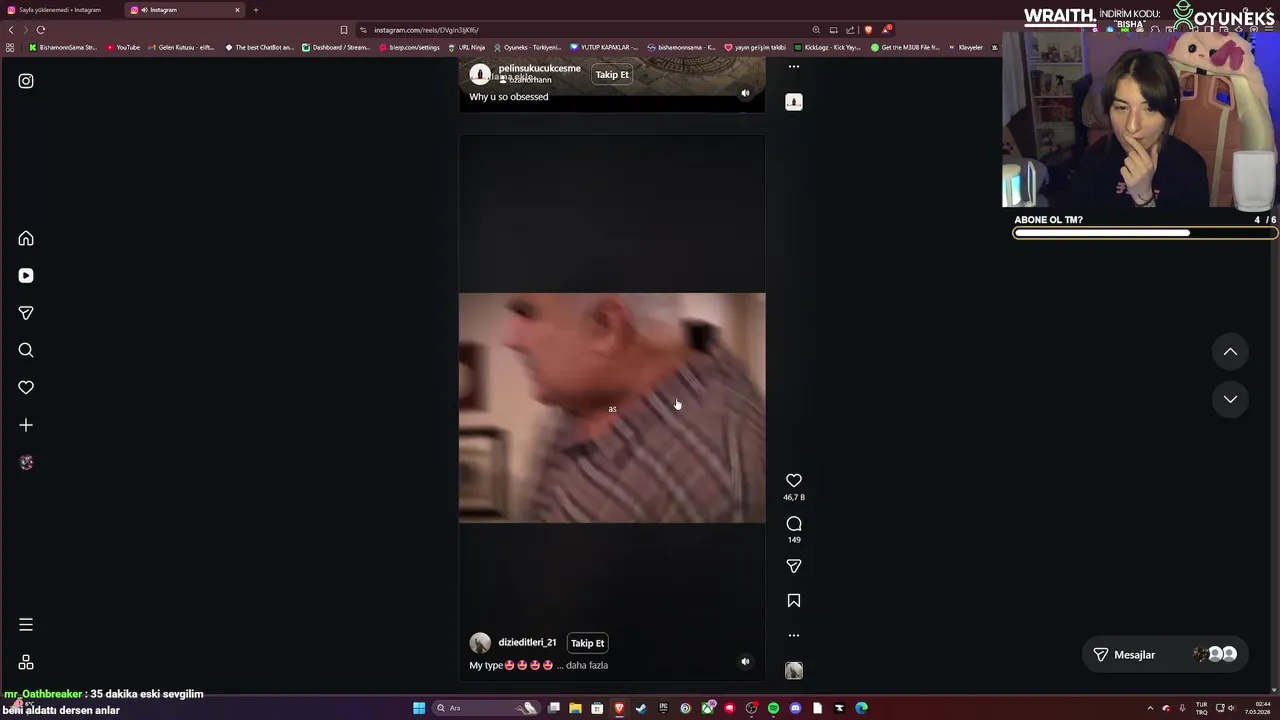Viewport: 1280px width, 720px height.
Task: Open Microsoft Edge from the taskbar
Action: point(861,708)
